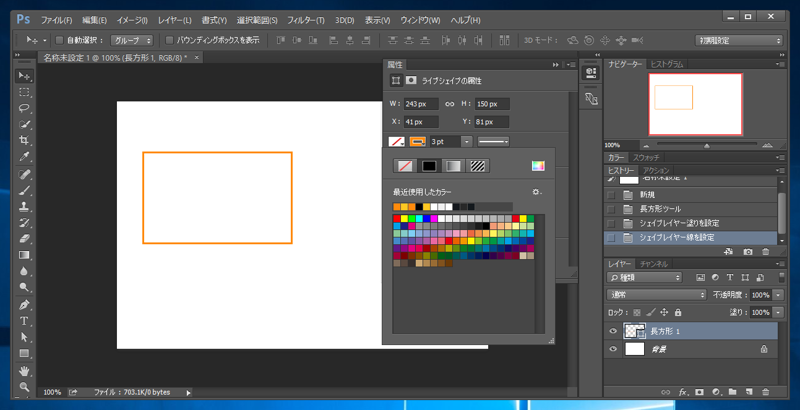Image resolution: width=800 pixels, height=410 pixels.
Task: Select the Move tool in the toolbox
Action: click(x=24, y=76)
